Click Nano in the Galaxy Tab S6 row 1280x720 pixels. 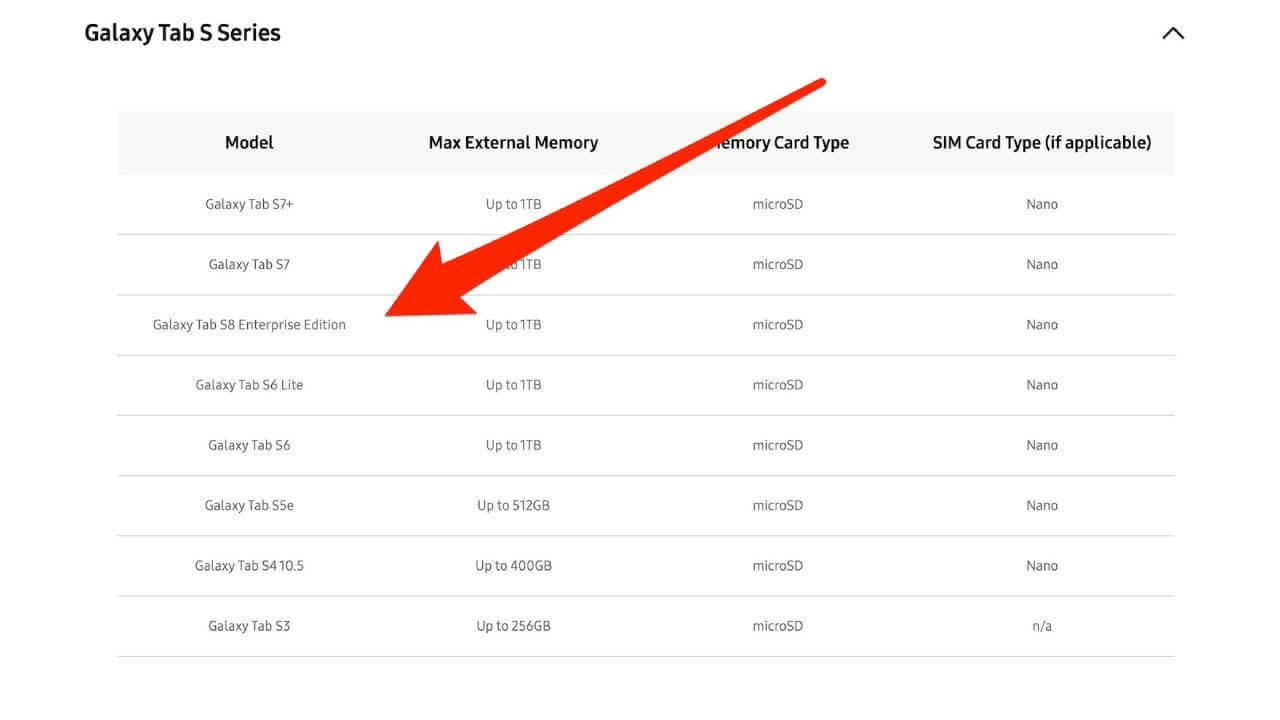click(x=1042, y=445)
